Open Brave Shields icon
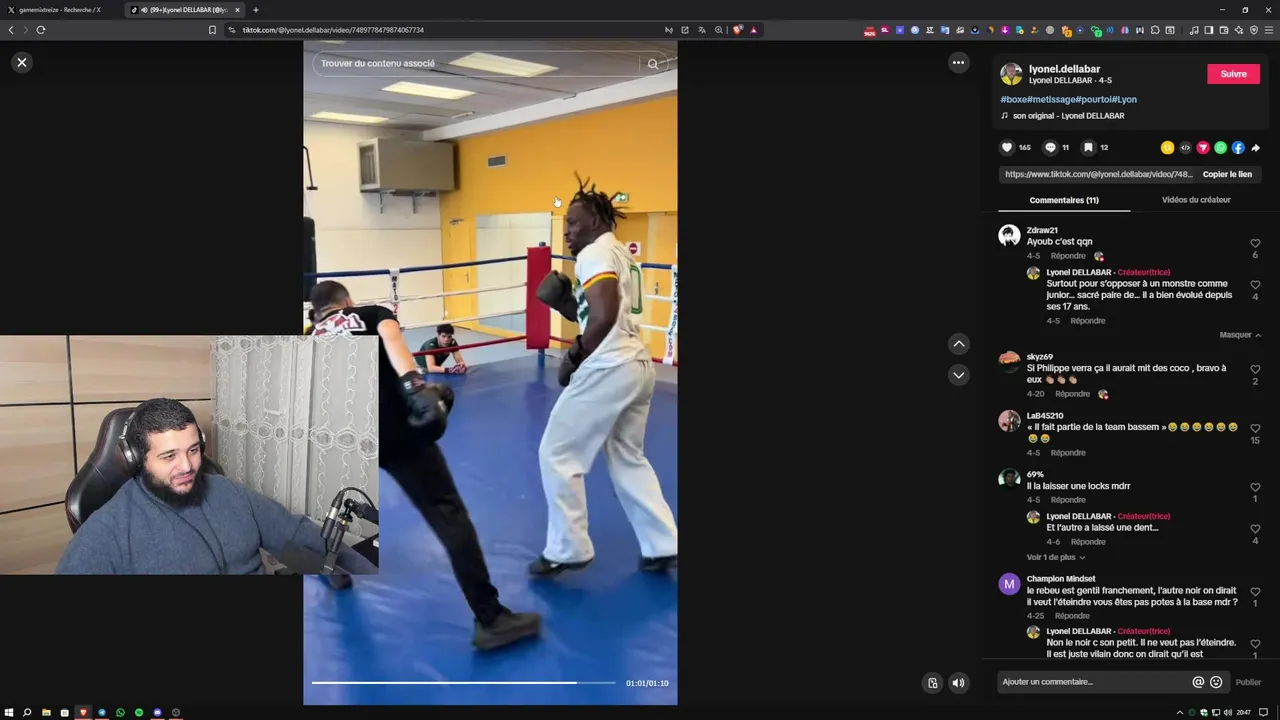Viewport: 1280px width, 720px height. [x=738, y=30]
